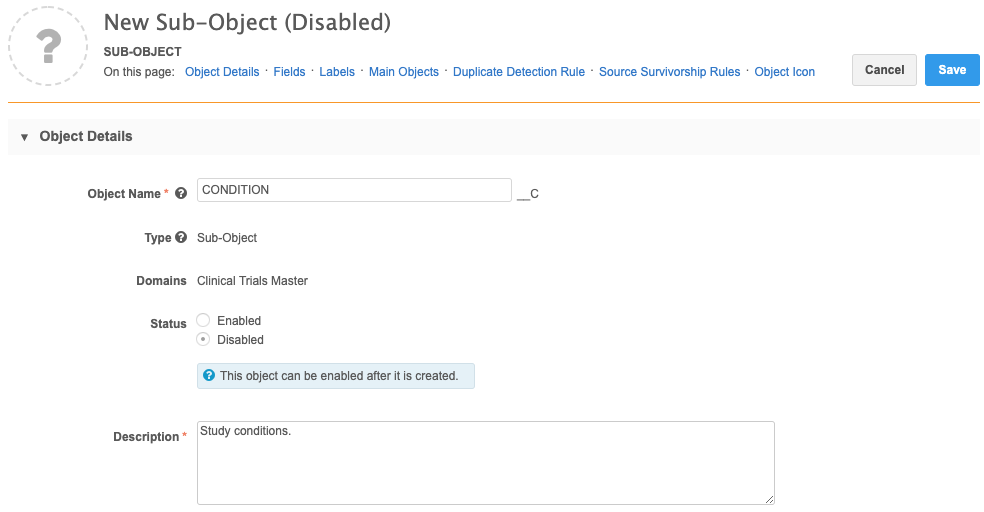Go to Source Survivorship Rules link

[670, 72]
